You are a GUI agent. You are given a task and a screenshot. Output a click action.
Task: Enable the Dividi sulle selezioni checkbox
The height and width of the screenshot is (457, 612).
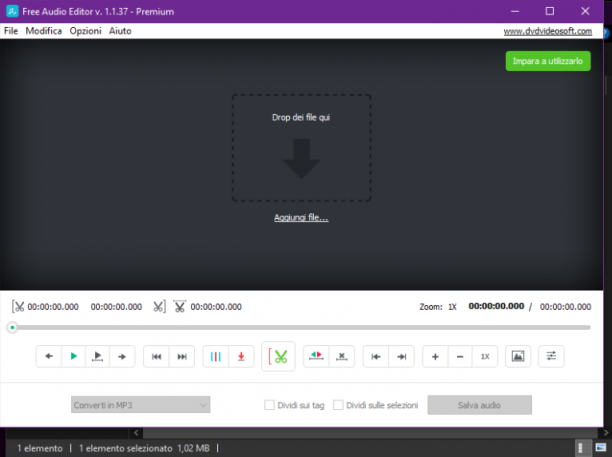[x=338, y=405]
